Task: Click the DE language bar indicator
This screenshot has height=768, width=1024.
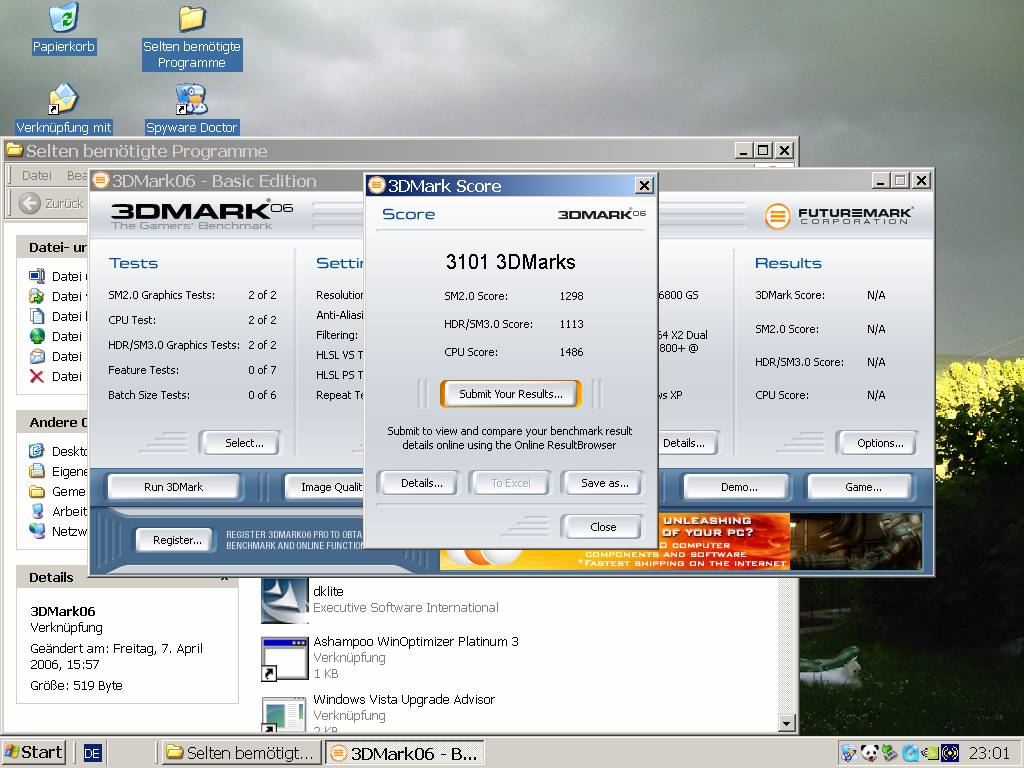Action: 92,754
